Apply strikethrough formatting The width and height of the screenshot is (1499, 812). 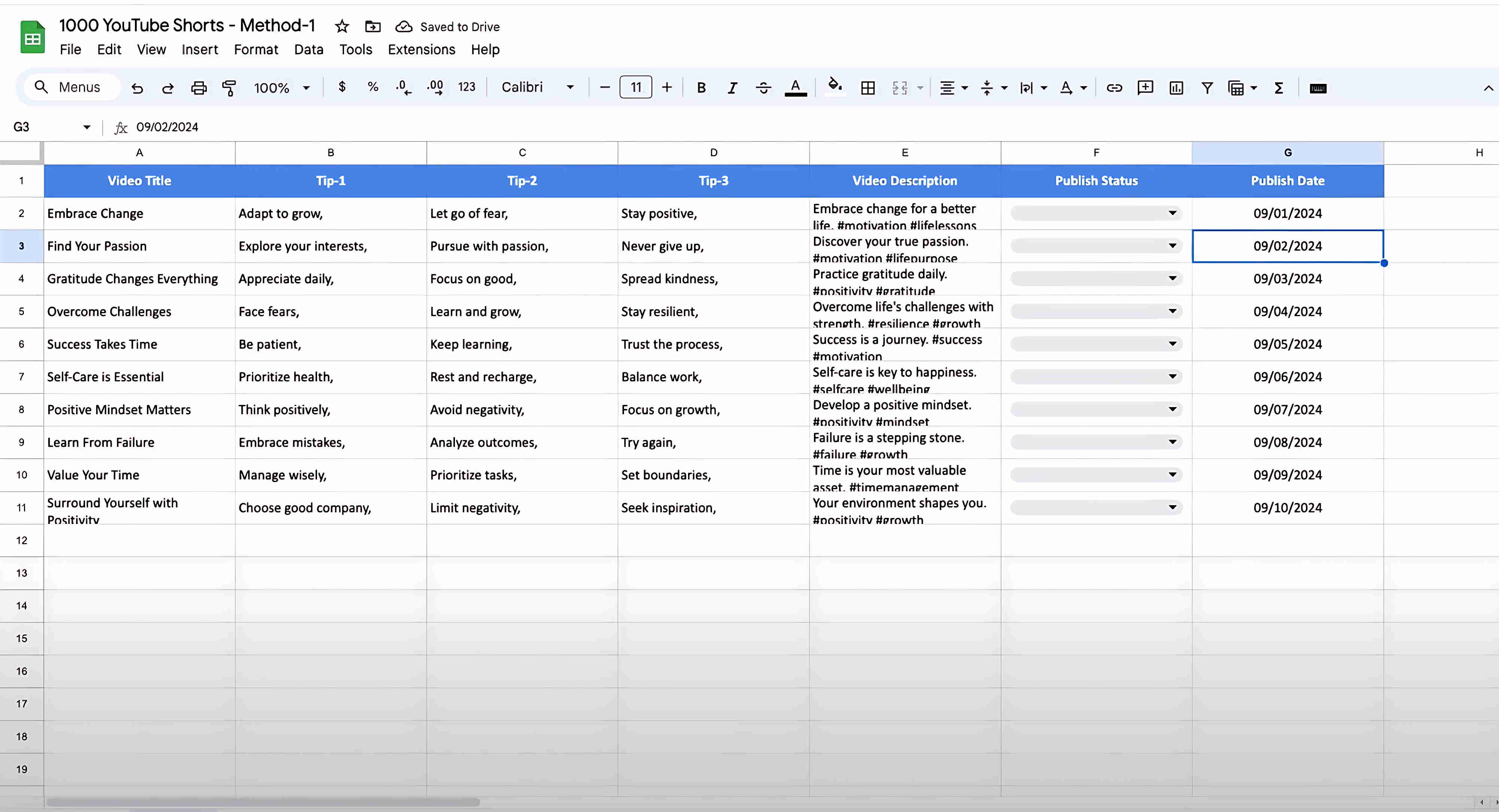pyautogui.click(x=763, y=88)
